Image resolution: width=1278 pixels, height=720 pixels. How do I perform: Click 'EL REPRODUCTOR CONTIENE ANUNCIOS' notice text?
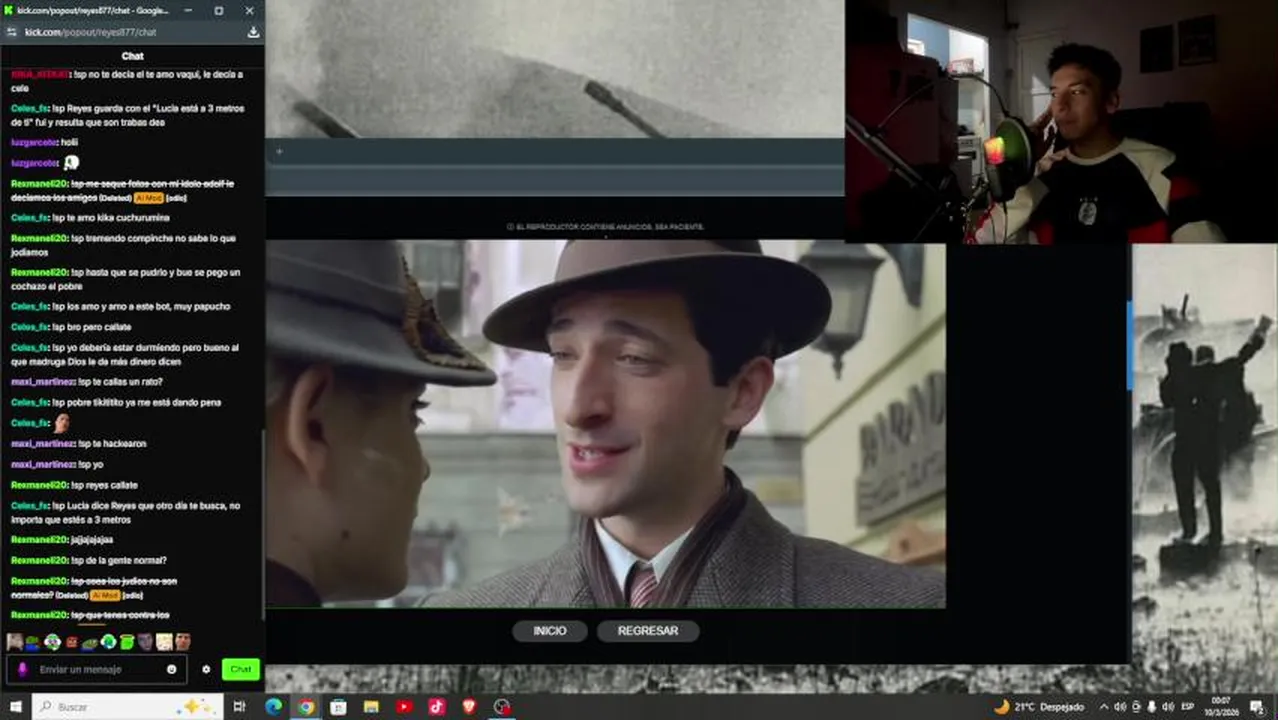pos(605,227)
